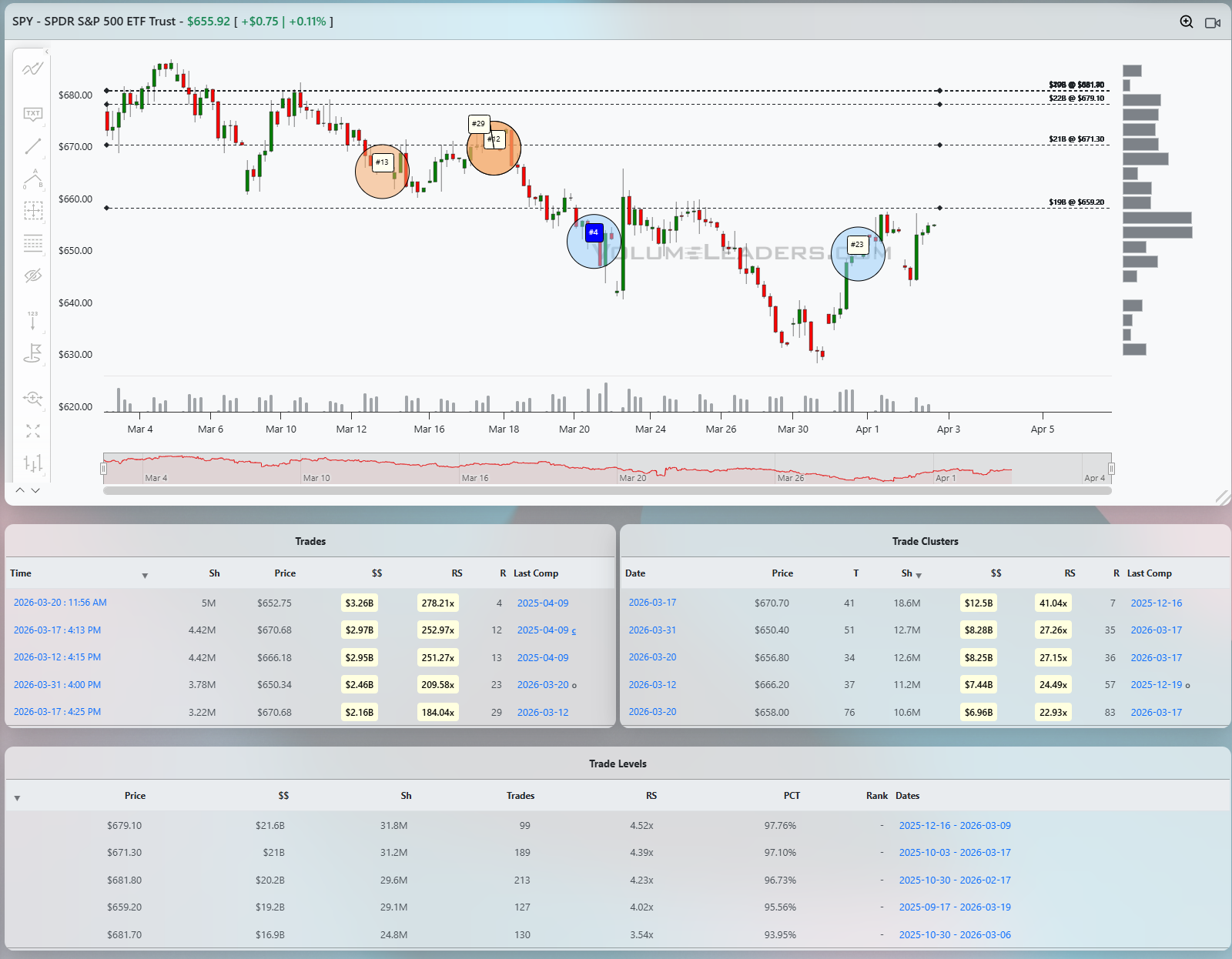Click the $21B @ $671.30 level label
1232x959 pixels.
coord(1076,139)
